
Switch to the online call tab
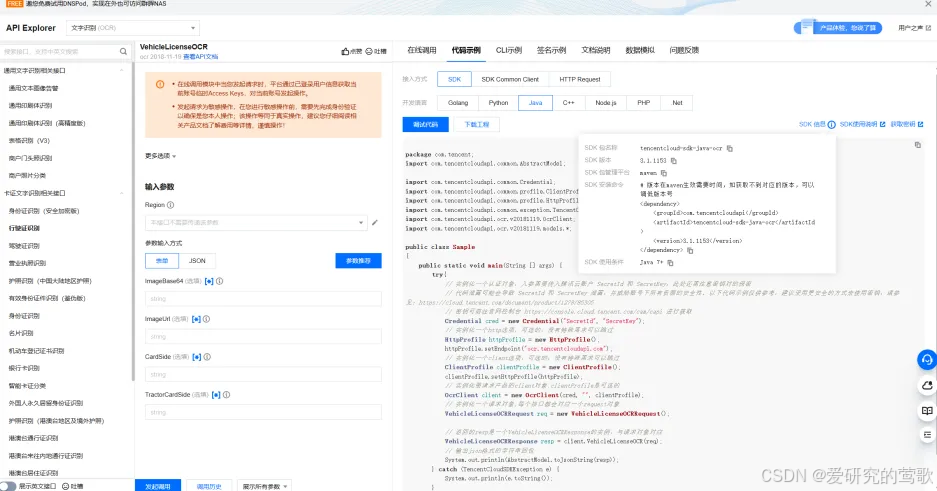click(x=422, y=50)
